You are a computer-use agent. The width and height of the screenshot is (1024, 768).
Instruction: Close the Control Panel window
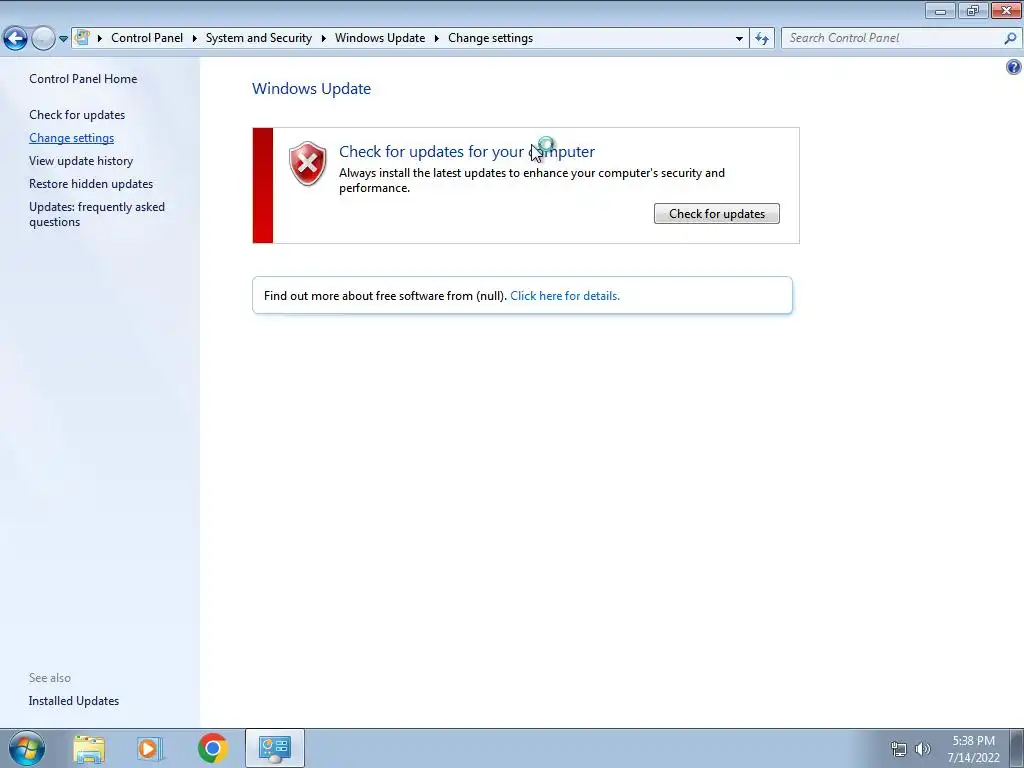coord(1006,10)
